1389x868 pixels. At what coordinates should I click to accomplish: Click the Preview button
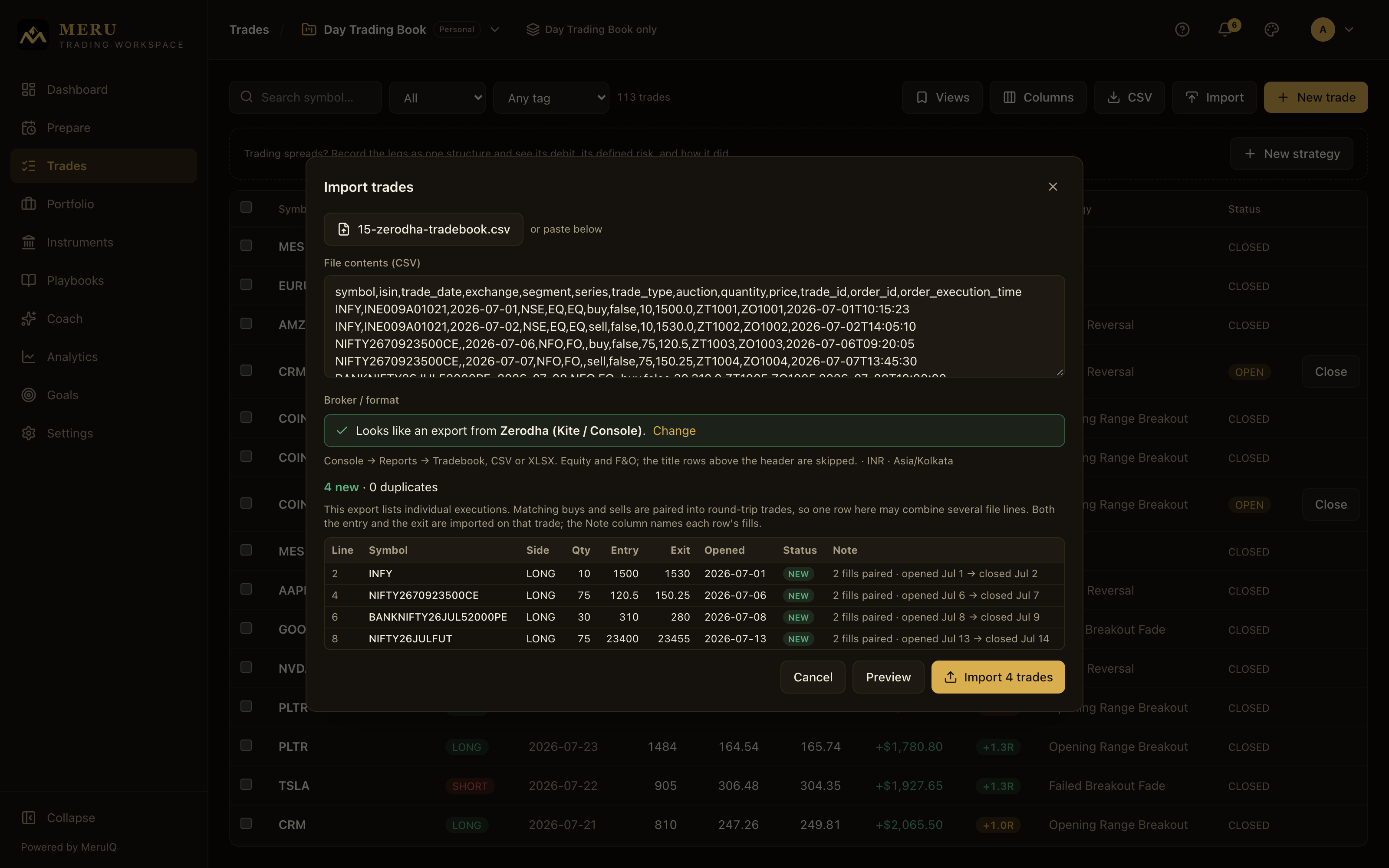[x=888, y=677]
